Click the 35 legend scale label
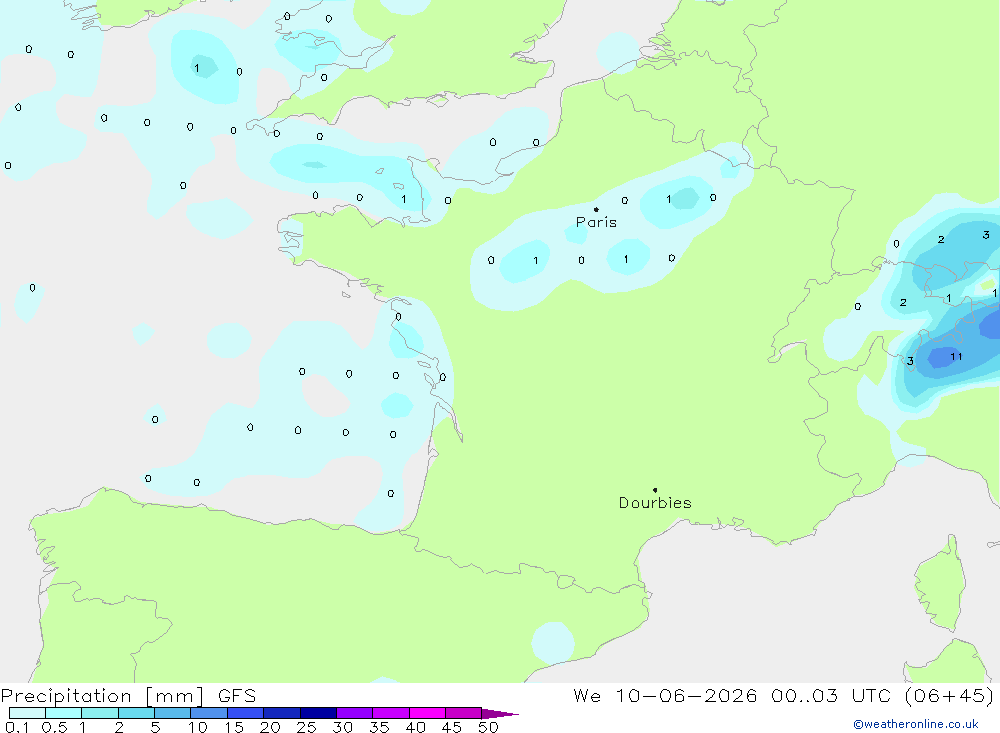 pyautogui.click(x=379, y=727)
